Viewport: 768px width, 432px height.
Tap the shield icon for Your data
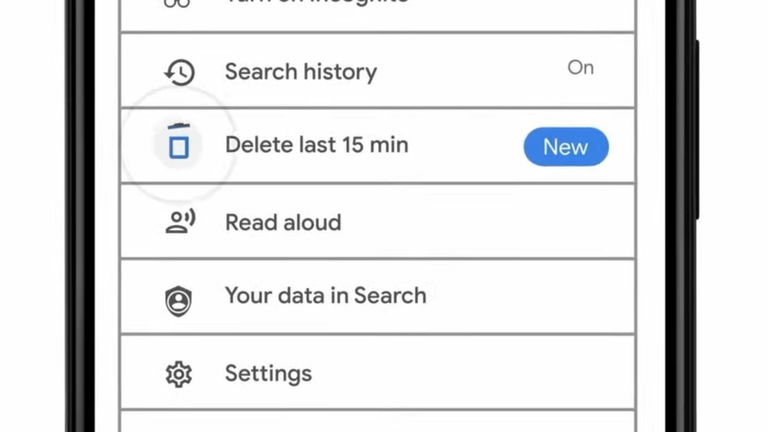click(x=178, y=301)
